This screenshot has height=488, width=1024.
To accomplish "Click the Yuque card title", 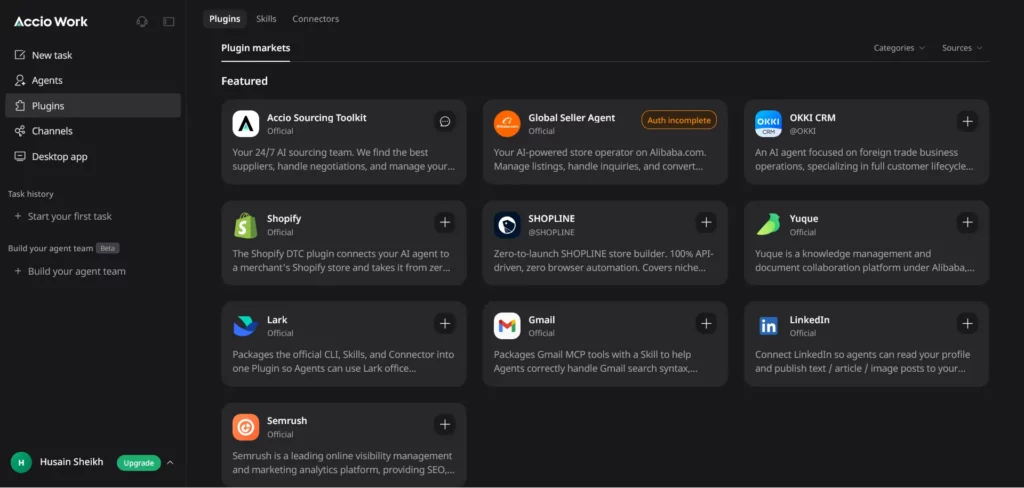I will point(803,219).
